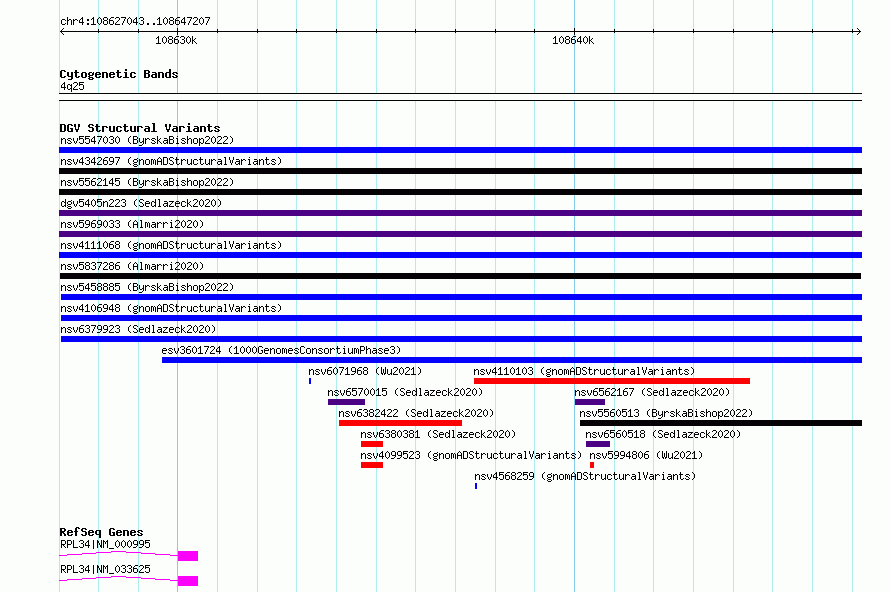
Task: Select the purple bar under nsv5969033
Action: click(x=460, y=234)
